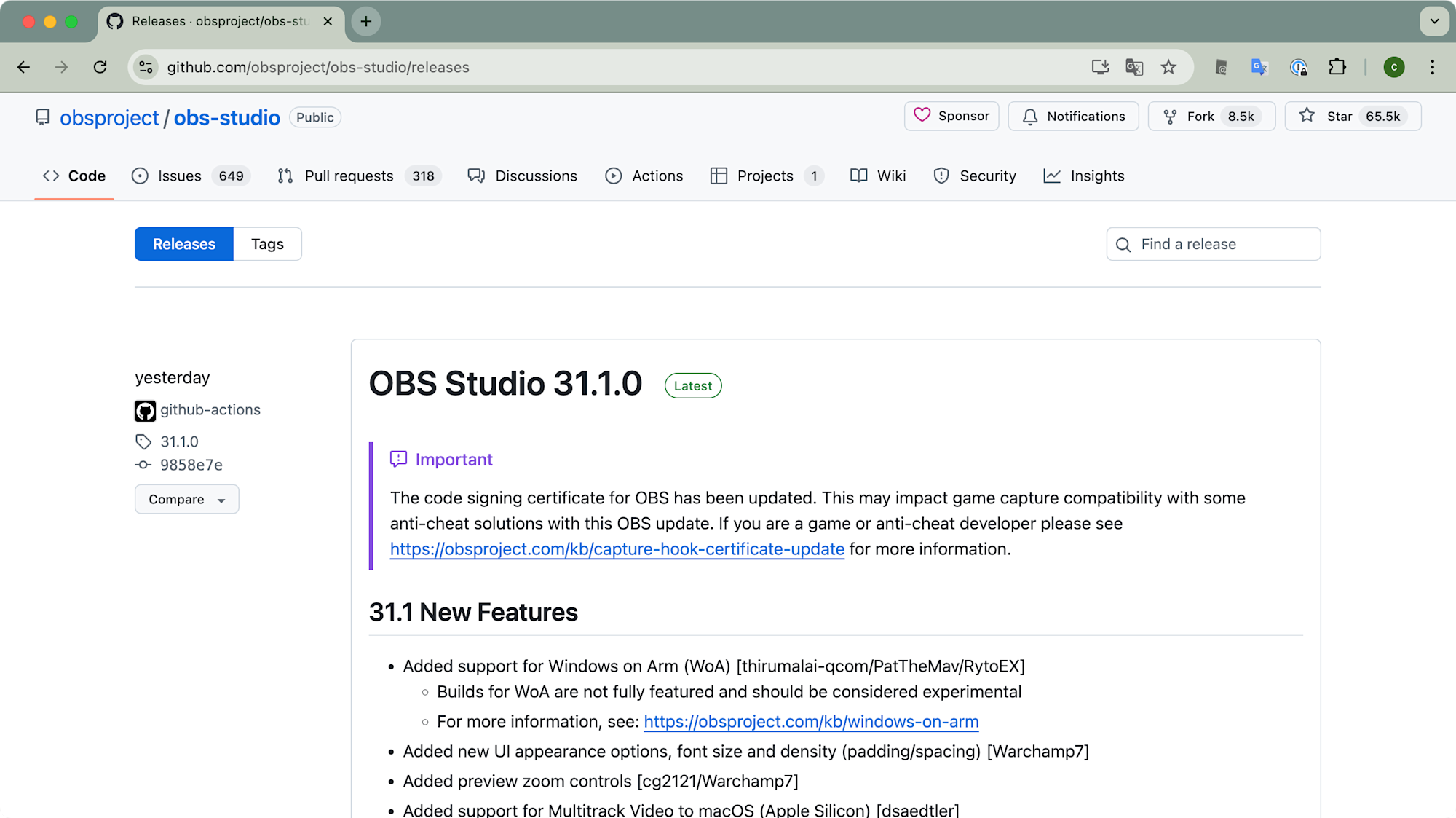Open the Google Translate extension icon

(1259, 67)
